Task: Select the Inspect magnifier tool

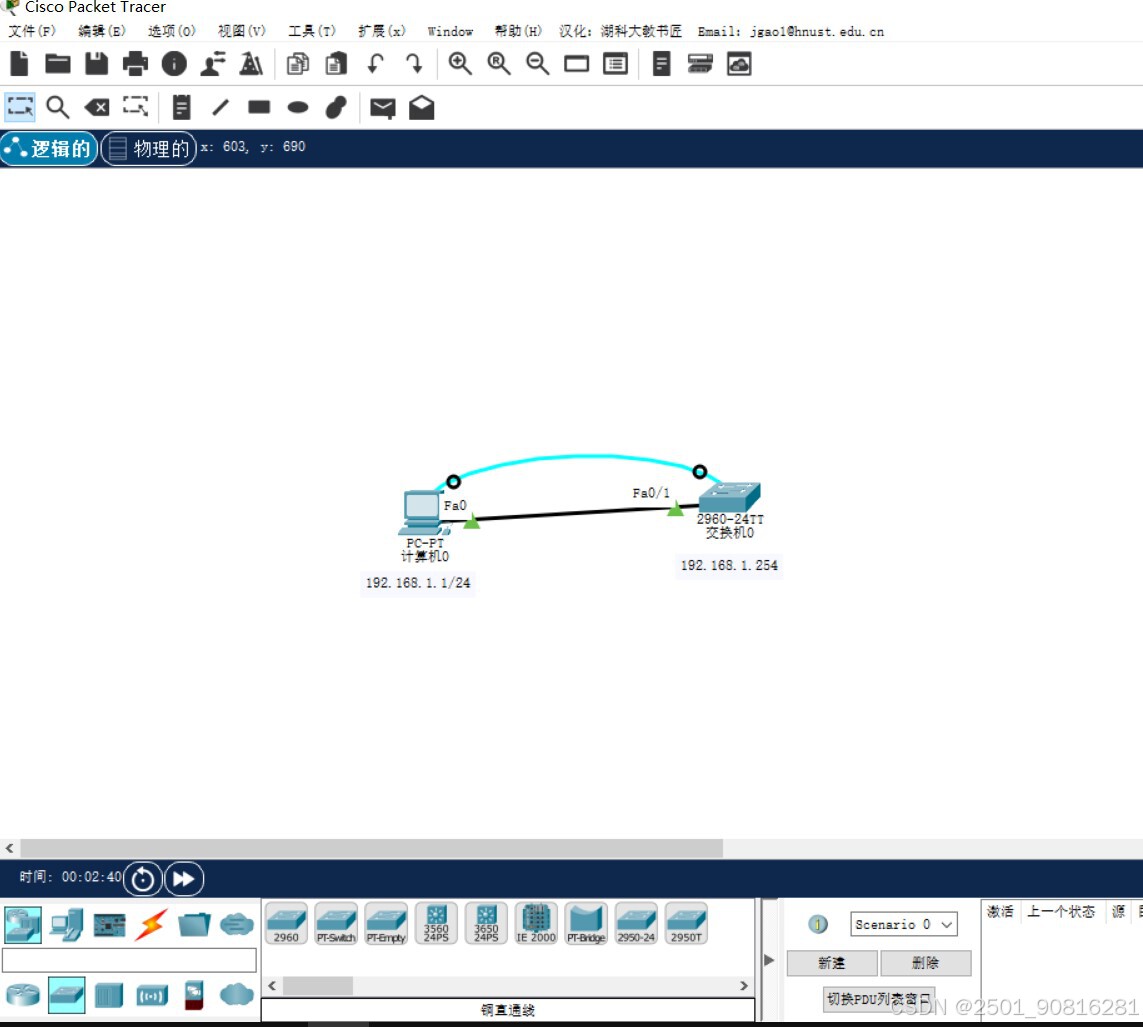Action: click(58, 107)
